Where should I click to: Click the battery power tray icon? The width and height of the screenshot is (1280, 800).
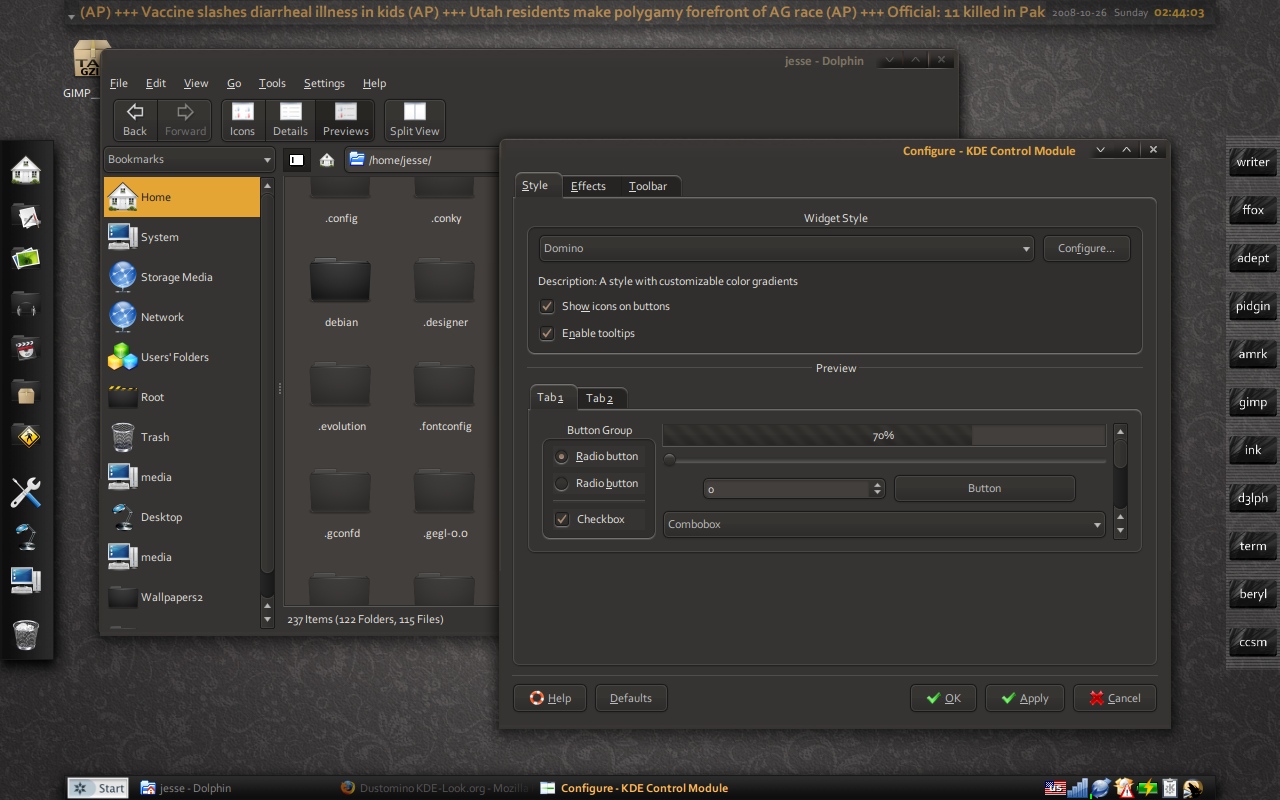(x=1147, y=788)
